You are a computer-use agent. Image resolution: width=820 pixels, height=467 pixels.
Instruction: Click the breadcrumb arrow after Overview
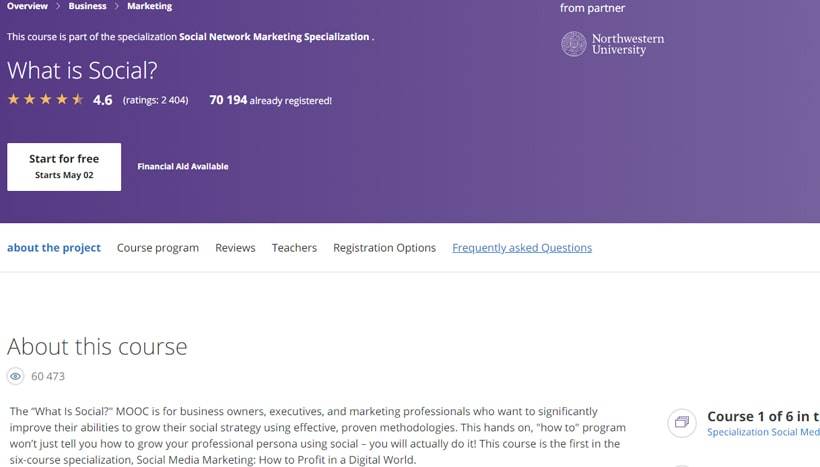click(x=58, y=7)
